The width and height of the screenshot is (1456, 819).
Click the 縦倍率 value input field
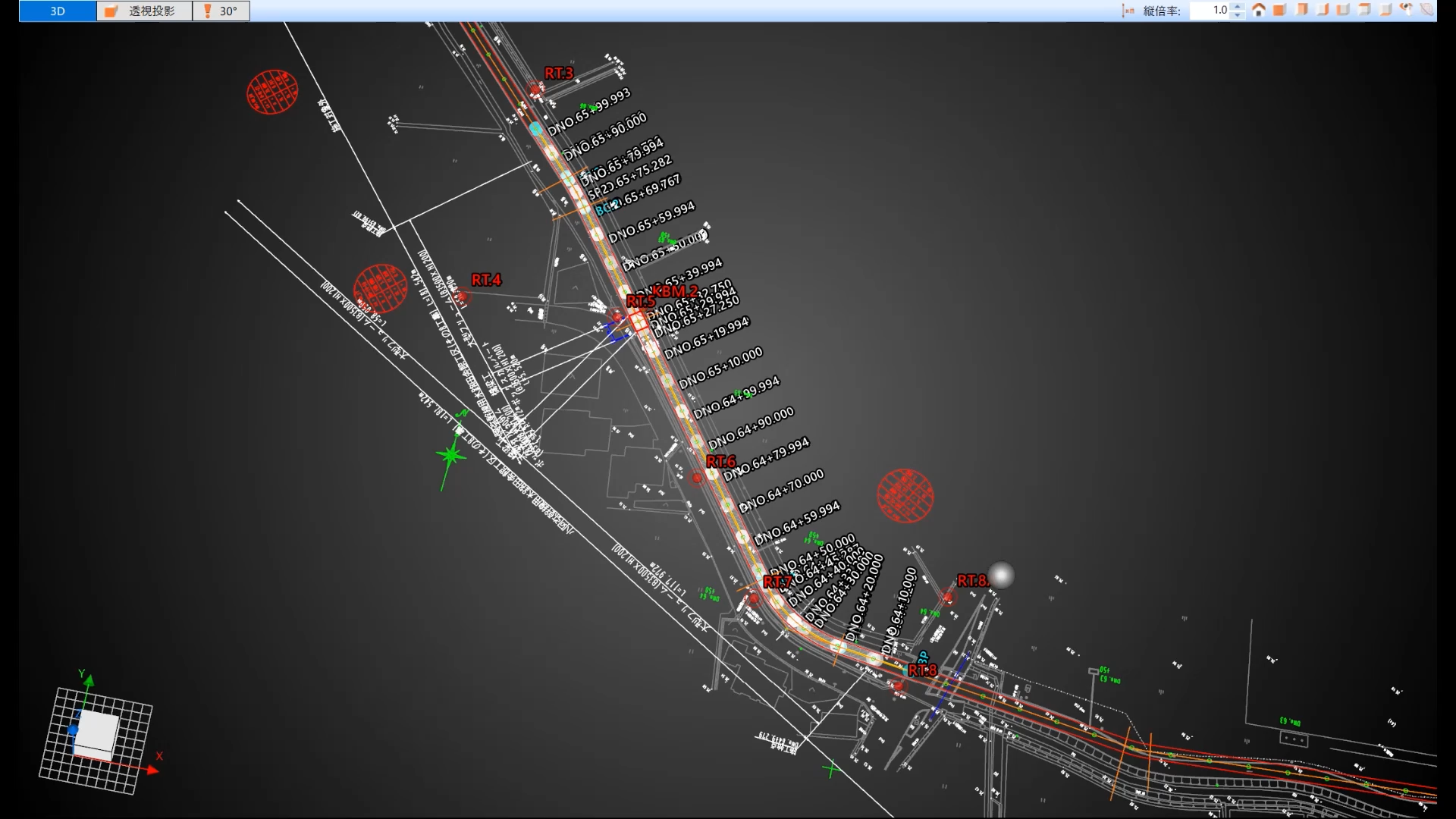coord(1210,11)
